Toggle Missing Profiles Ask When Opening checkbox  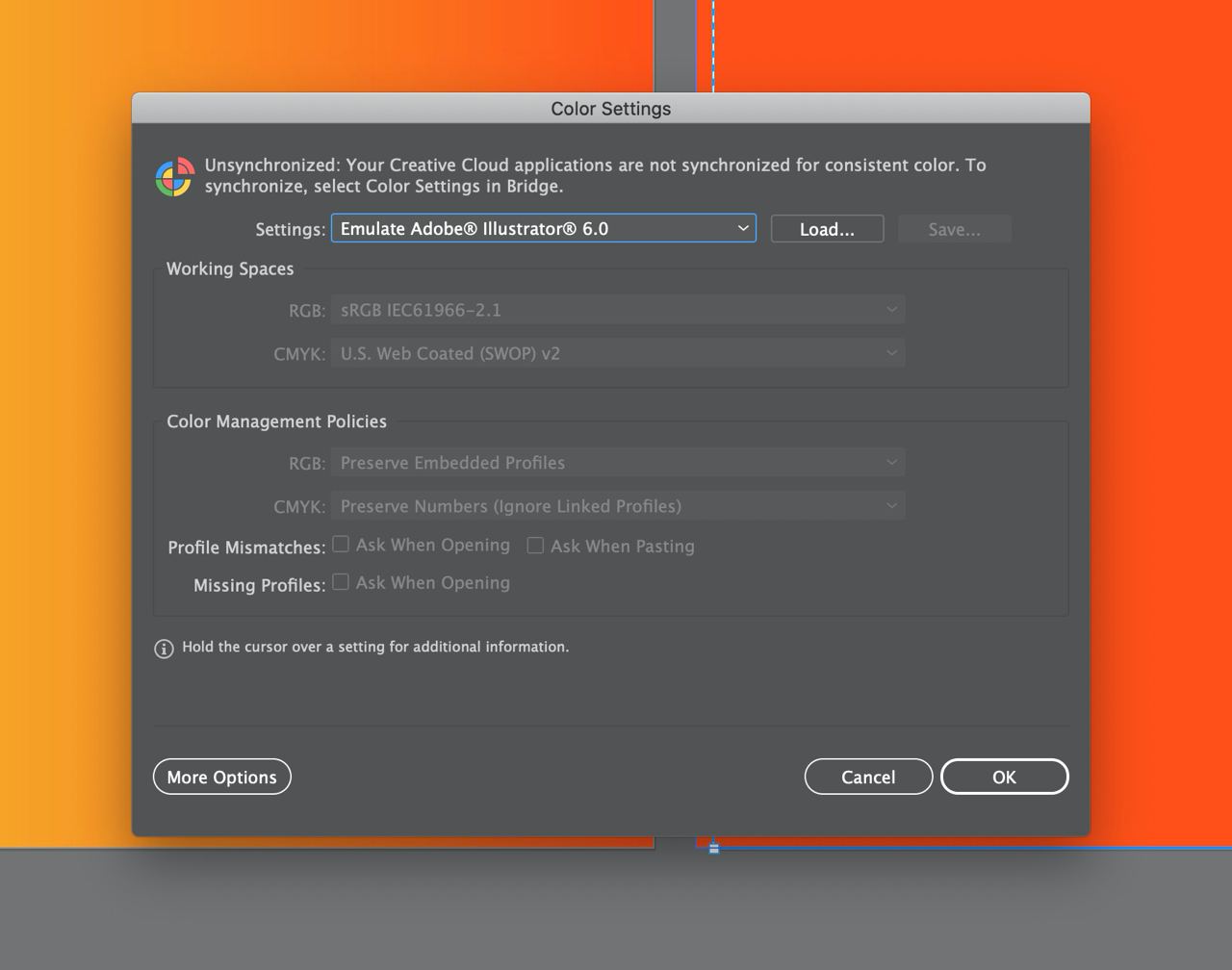click(341, 582)
